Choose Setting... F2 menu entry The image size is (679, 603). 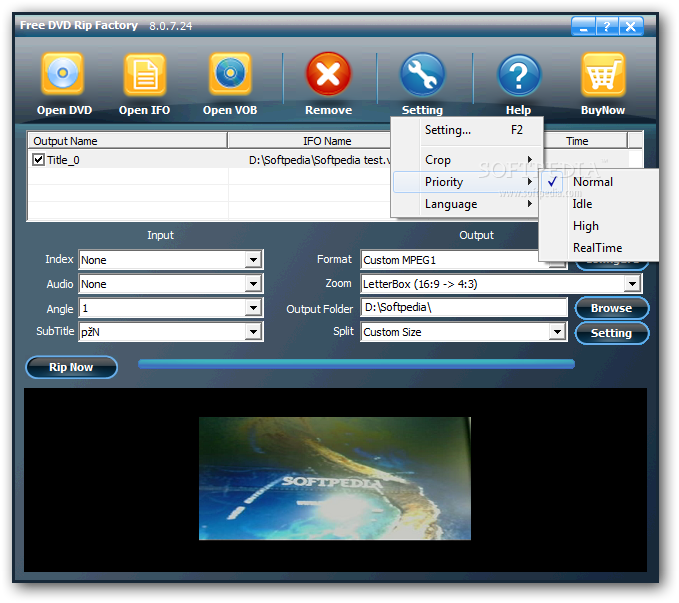(x=467, y=130)
